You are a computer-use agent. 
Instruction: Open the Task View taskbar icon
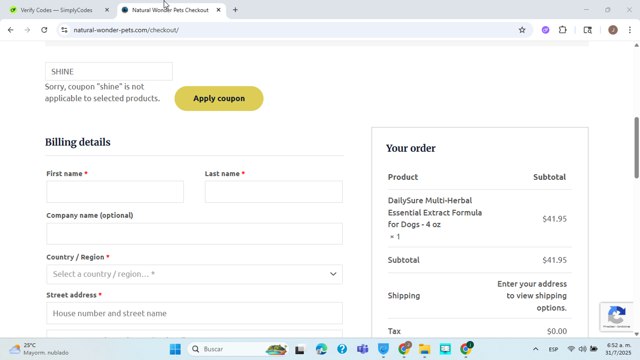click(x=300, y=349)
